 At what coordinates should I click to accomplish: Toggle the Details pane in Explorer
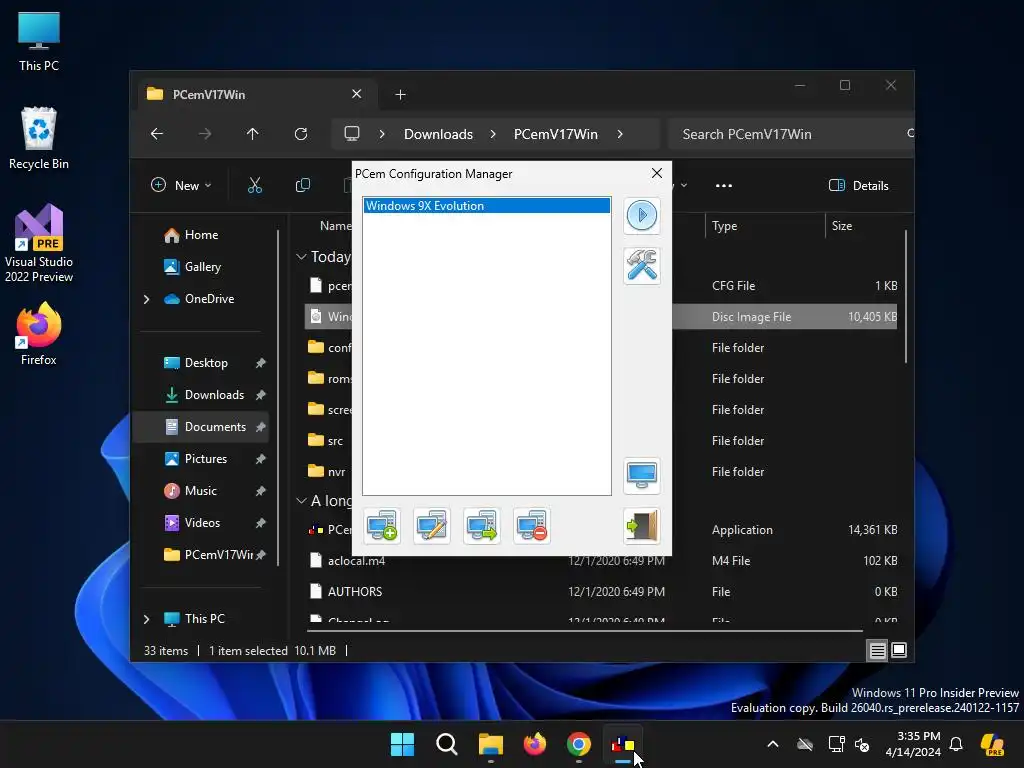858,185
